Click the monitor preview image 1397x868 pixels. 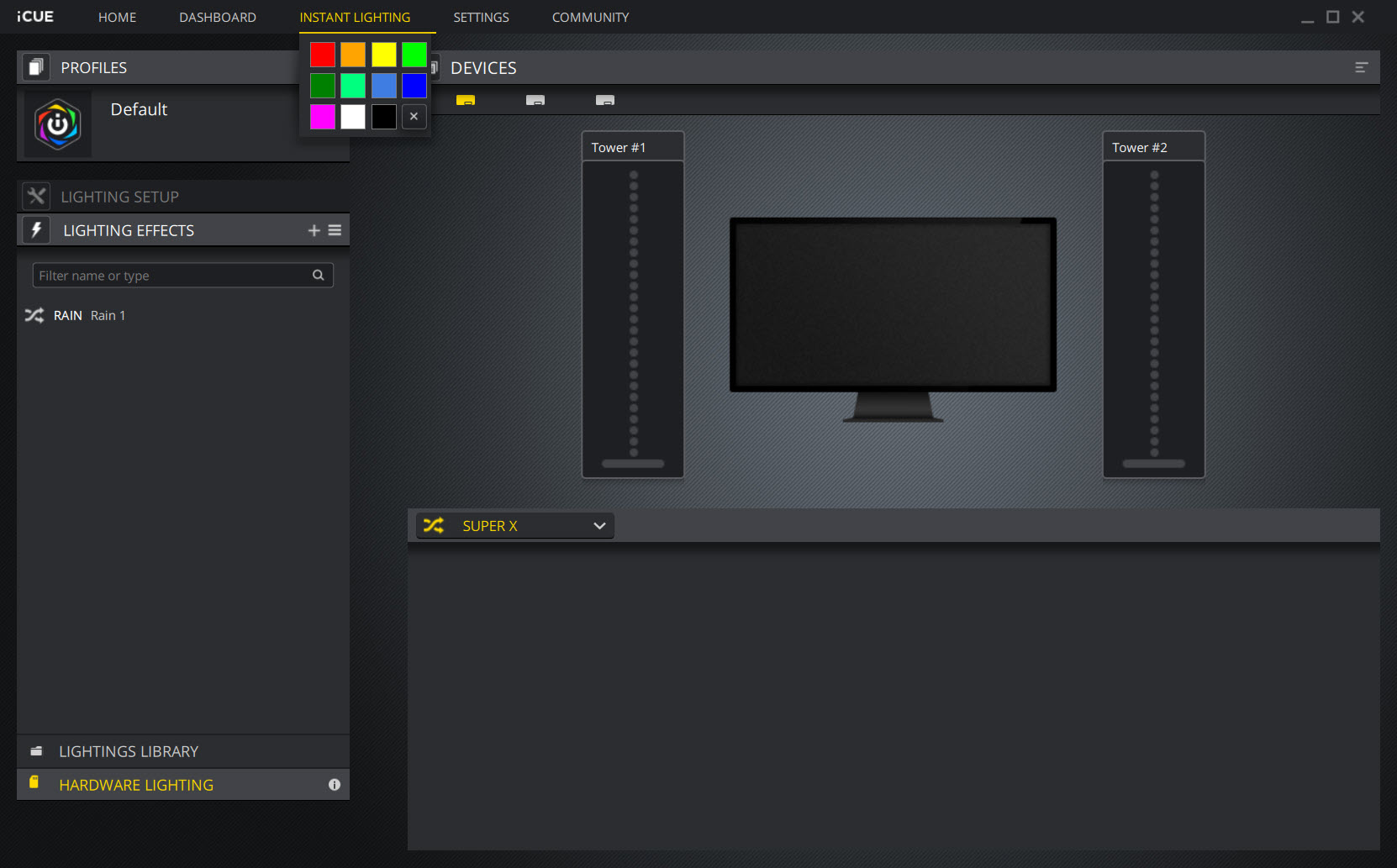click(x=893, y=319)
